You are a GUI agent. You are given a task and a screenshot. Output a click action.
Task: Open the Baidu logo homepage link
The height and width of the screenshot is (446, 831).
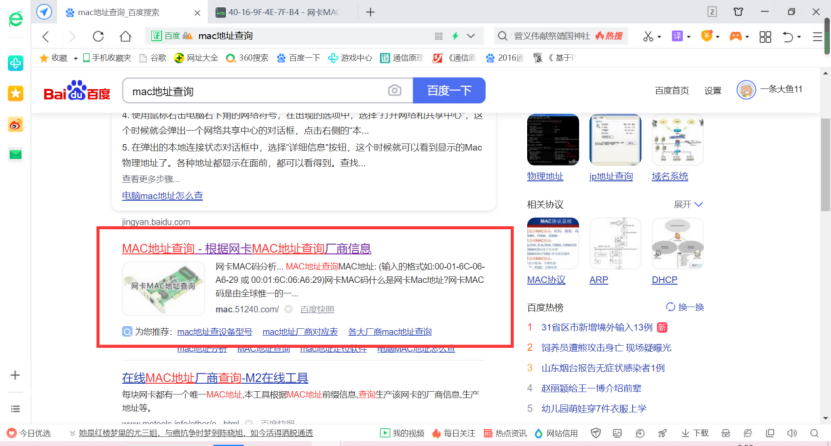coord(77,91)
